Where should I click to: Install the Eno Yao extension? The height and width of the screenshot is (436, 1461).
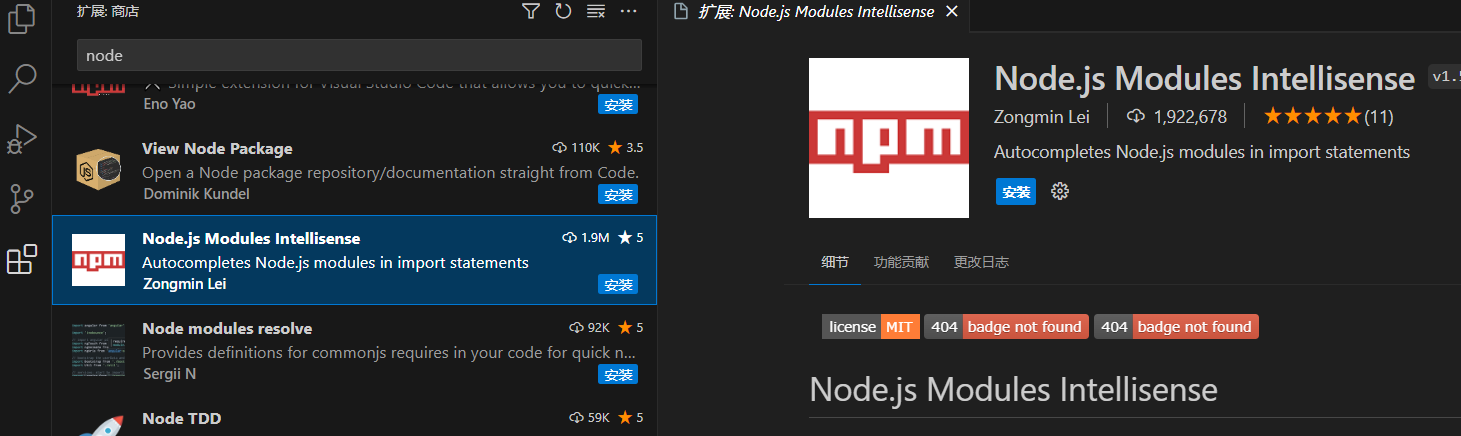[618, 104]
